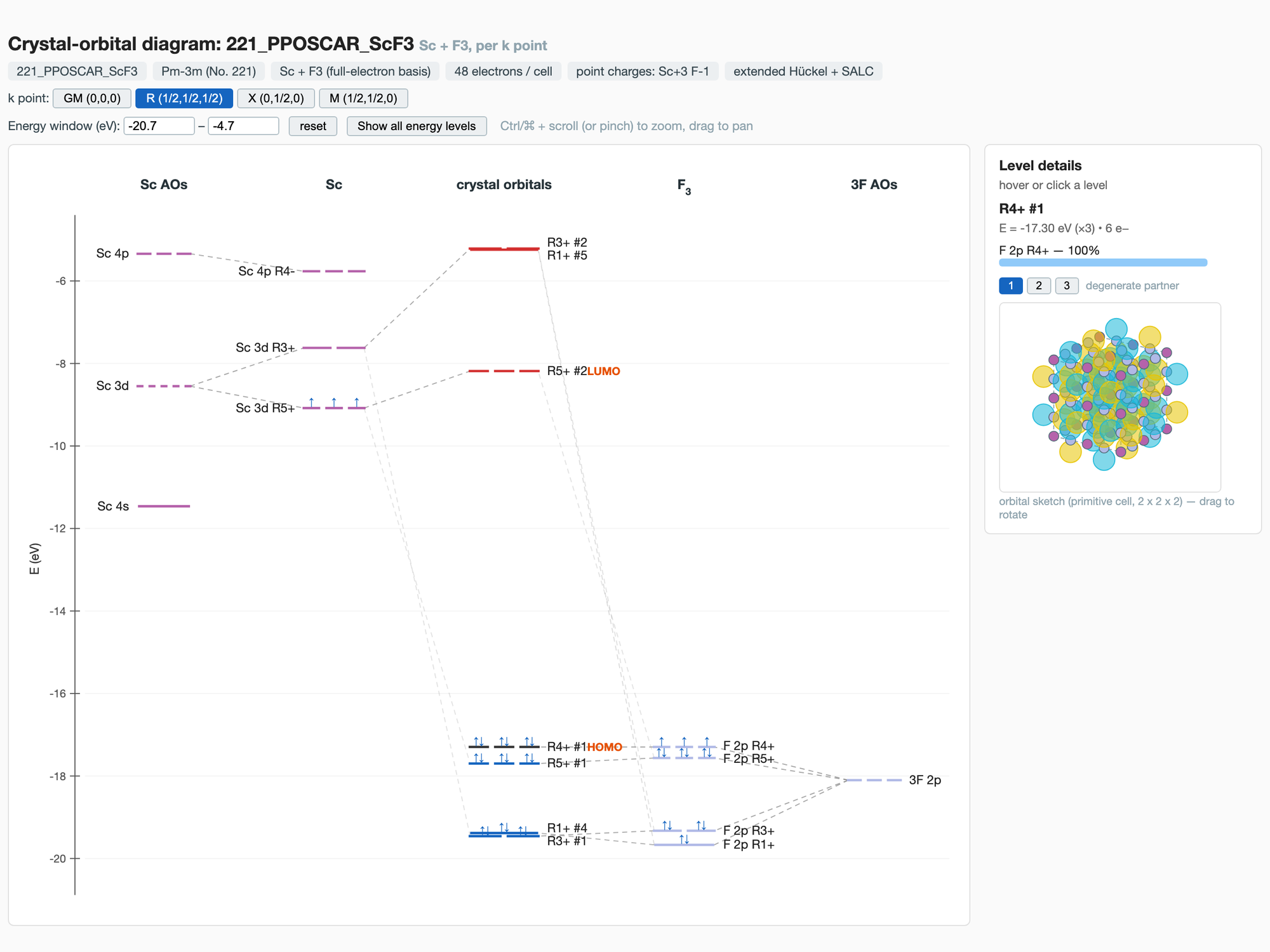Click the extended Hückel + SALC tag
The image size is (1270, 952).
(803, 71)
